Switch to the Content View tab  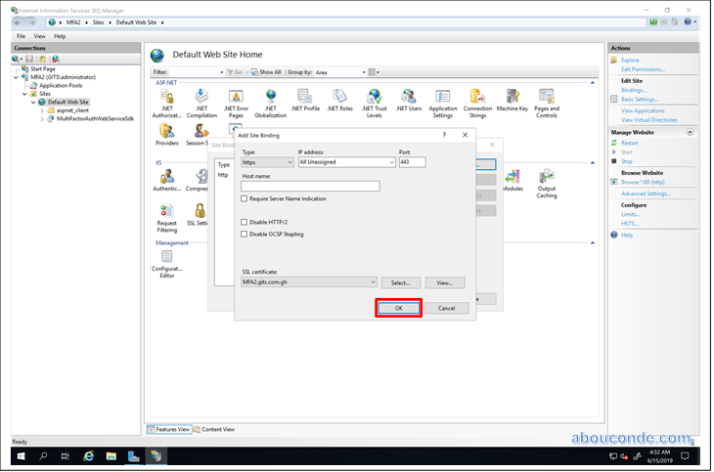[x=218, y=429]
